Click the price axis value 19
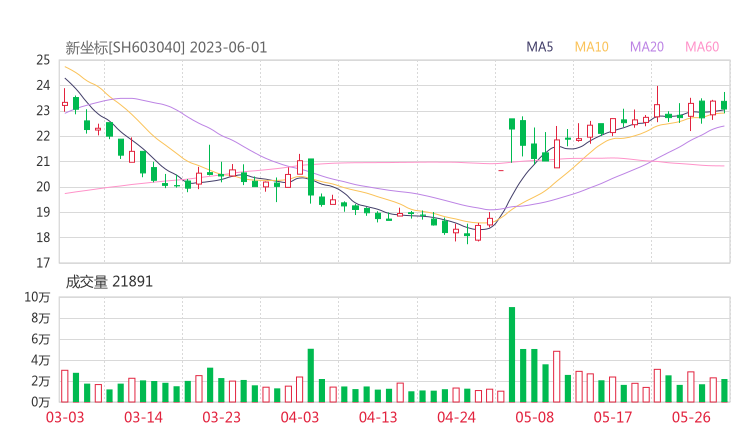740x440 pixels. pos(43,212)
